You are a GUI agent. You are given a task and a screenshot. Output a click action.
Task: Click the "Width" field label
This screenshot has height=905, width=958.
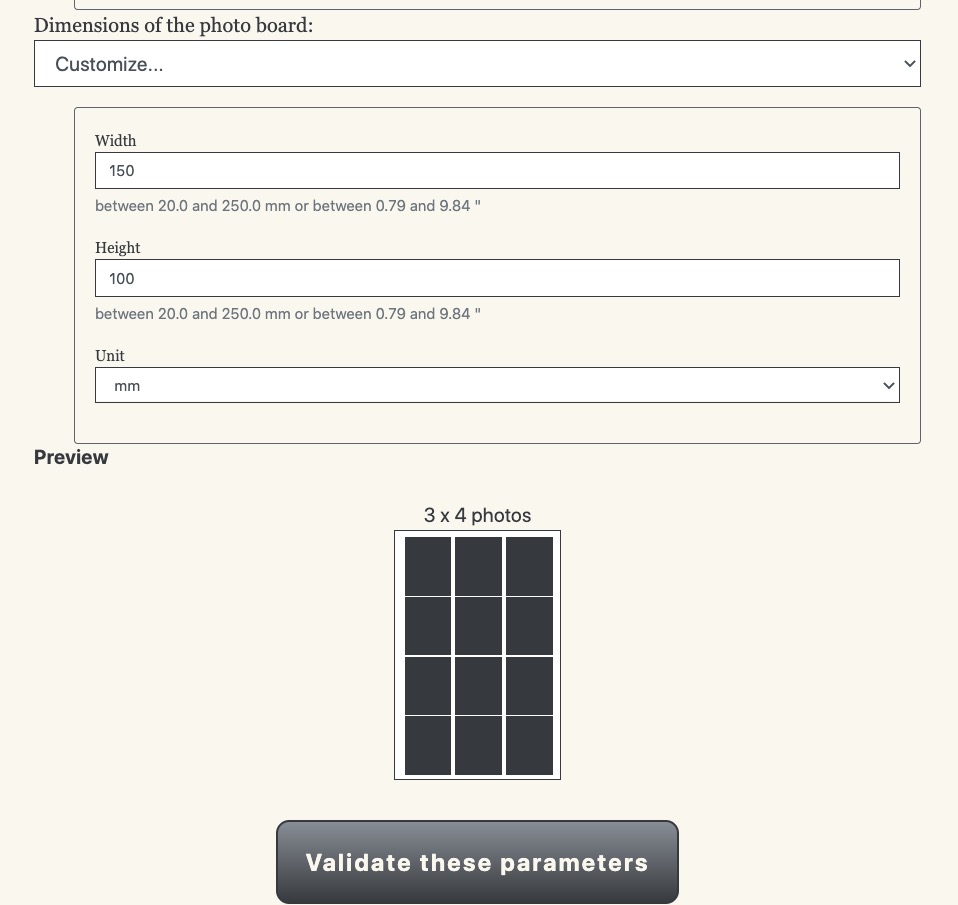116,141
